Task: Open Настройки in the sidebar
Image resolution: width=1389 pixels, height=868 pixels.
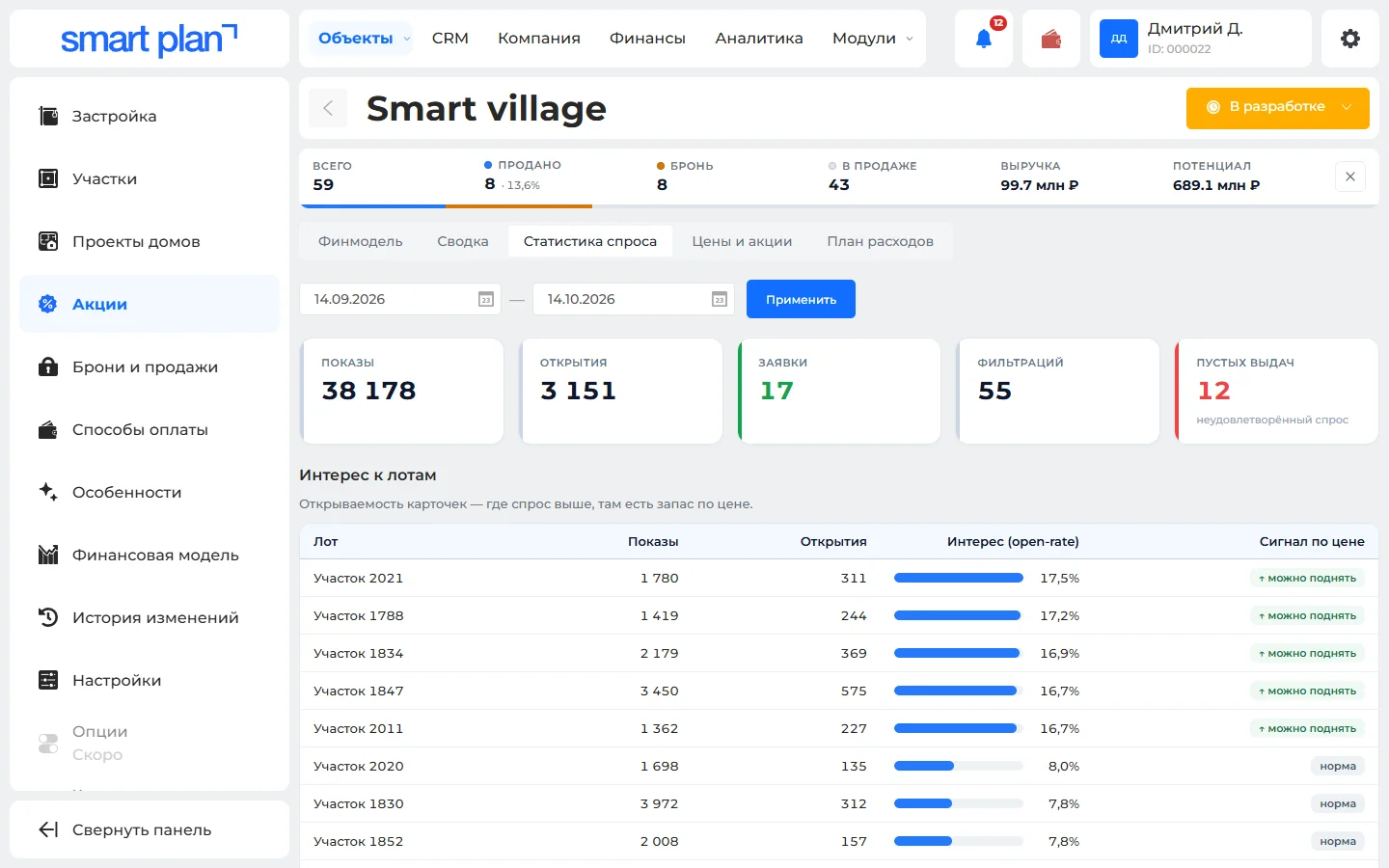Action: pyautogui.click(x=150, y=680)
